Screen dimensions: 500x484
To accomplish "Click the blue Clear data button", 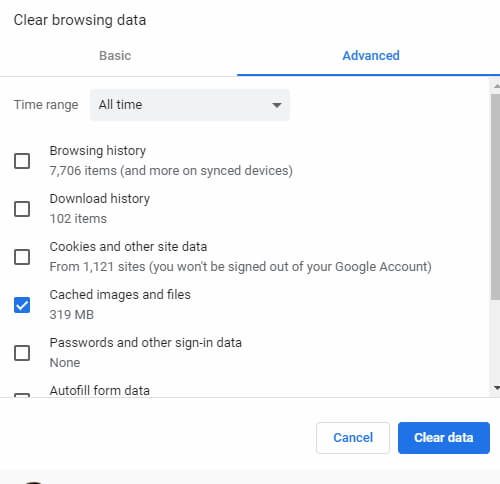I will (x=444, y=438).
